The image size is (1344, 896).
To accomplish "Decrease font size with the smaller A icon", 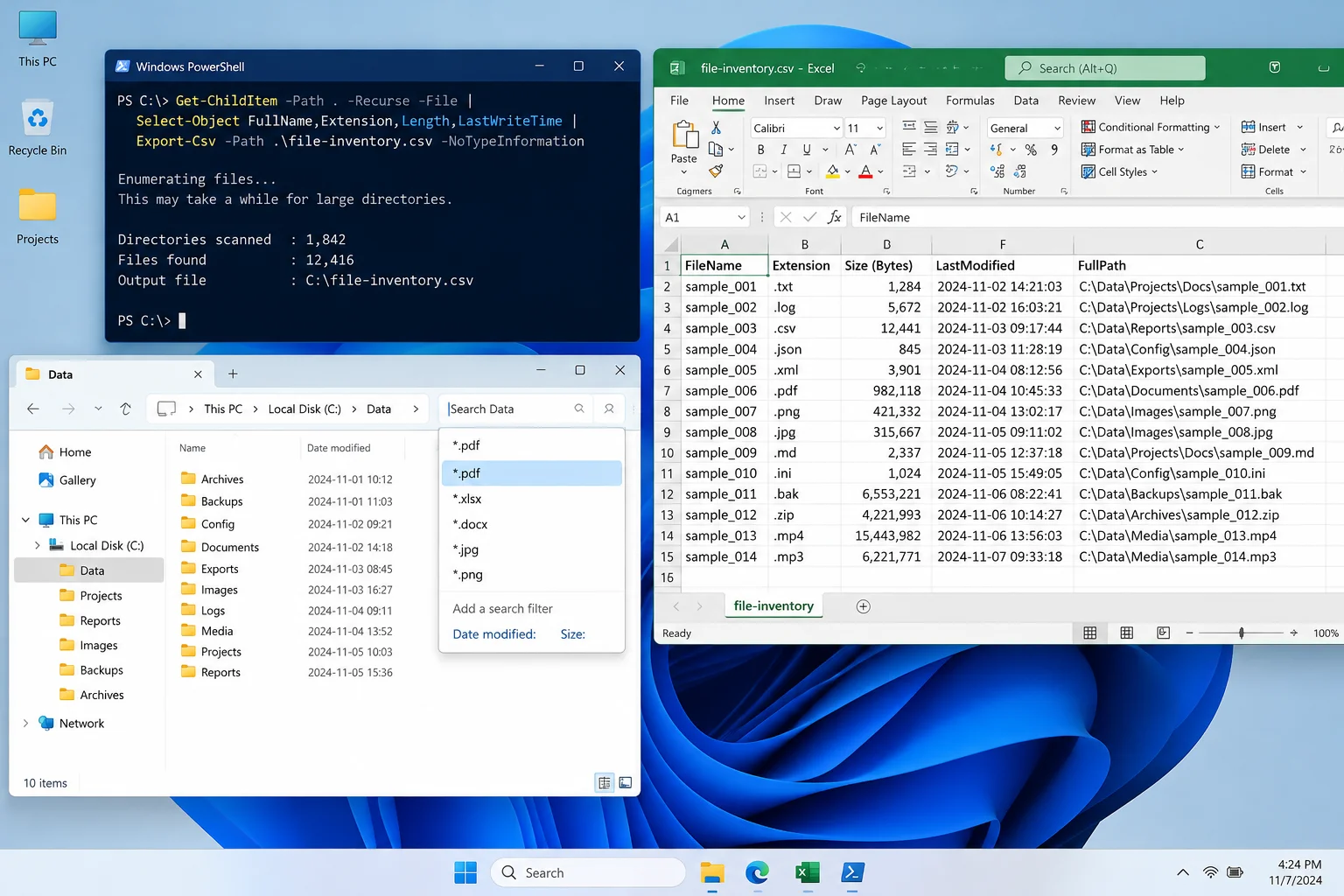I will point(875,150).
